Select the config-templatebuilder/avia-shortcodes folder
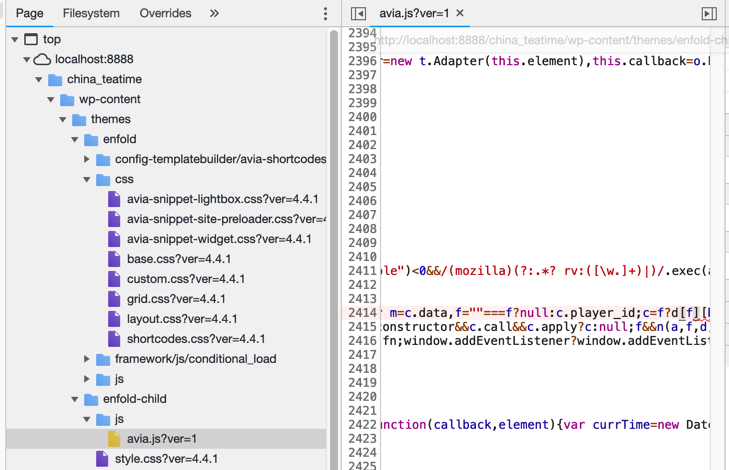 coord(220,159)
